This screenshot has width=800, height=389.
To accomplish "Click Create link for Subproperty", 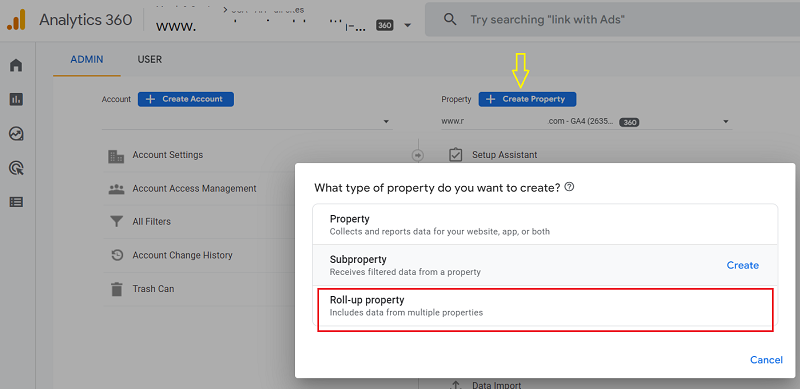I will click(x=742, y=265).
